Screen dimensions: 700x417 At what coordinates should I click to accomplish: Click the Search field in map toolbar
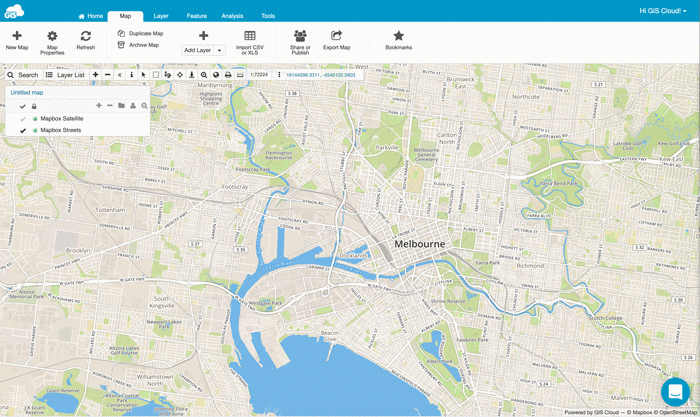coord(22,75)
